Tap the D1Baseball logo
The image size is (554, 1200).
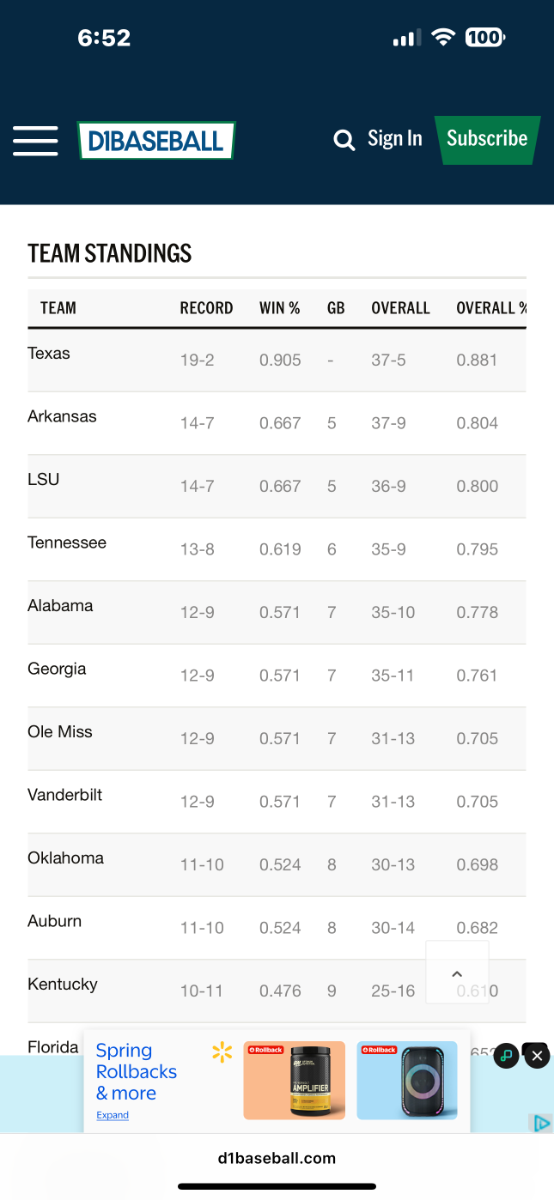click(x=156, y=141)
